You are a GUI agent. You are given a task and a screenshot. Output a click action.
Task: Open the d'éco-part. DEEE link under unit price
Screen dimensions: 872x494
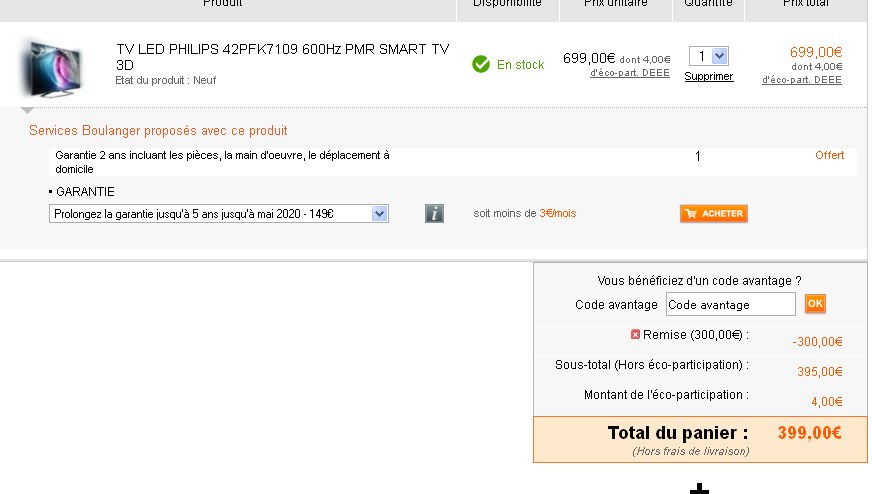click(630, 73)
